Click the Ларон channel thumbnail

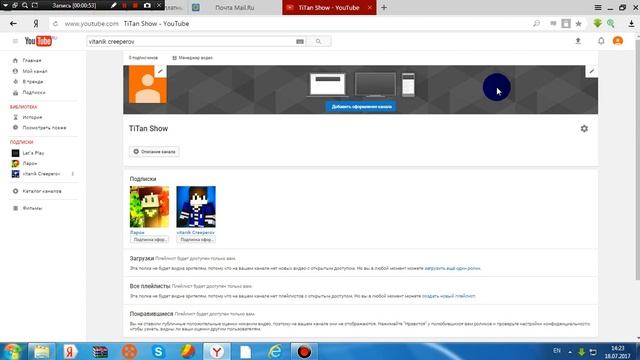[x=149, y=207]
